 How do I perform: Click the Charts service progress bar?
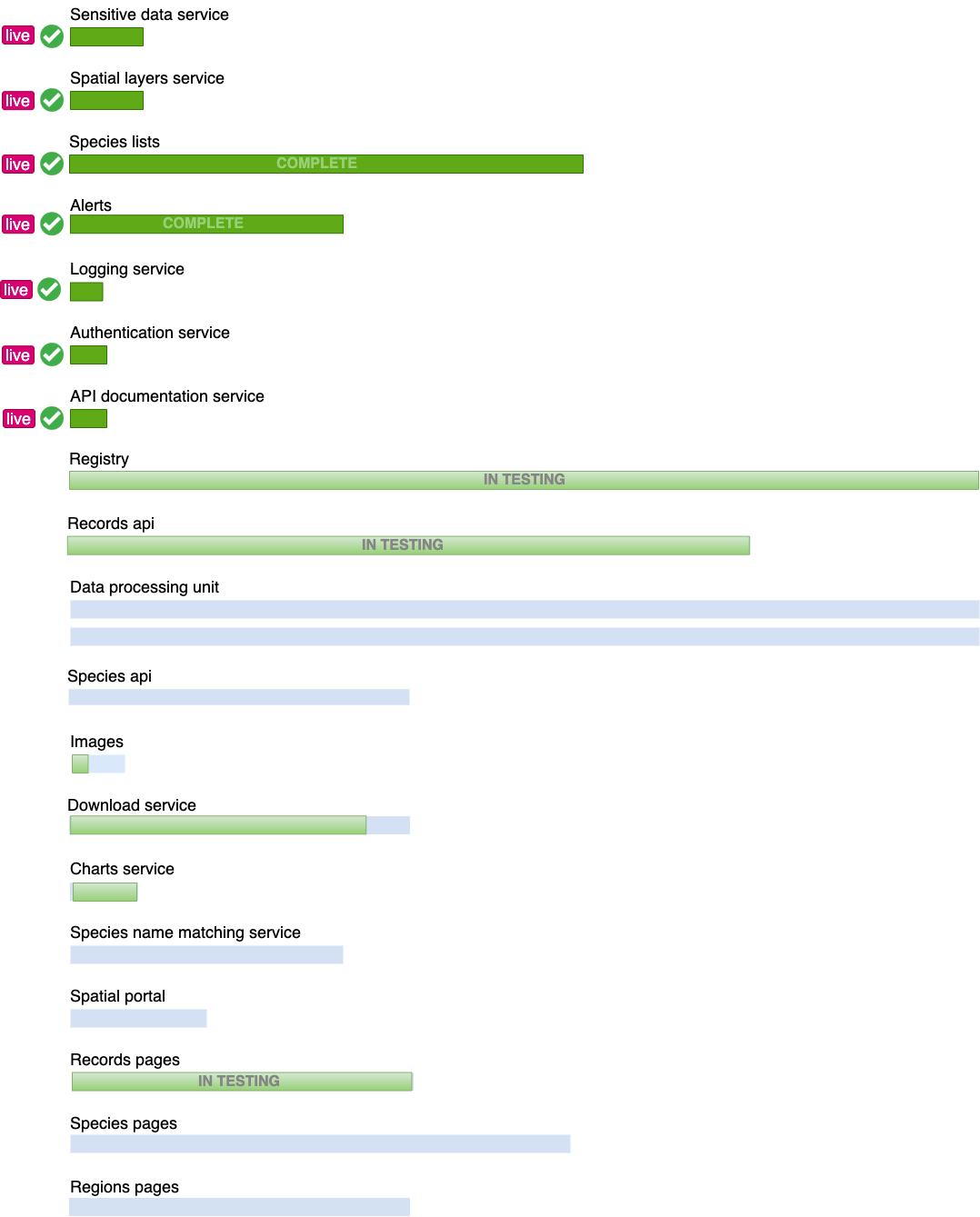(x=105, y=893)
